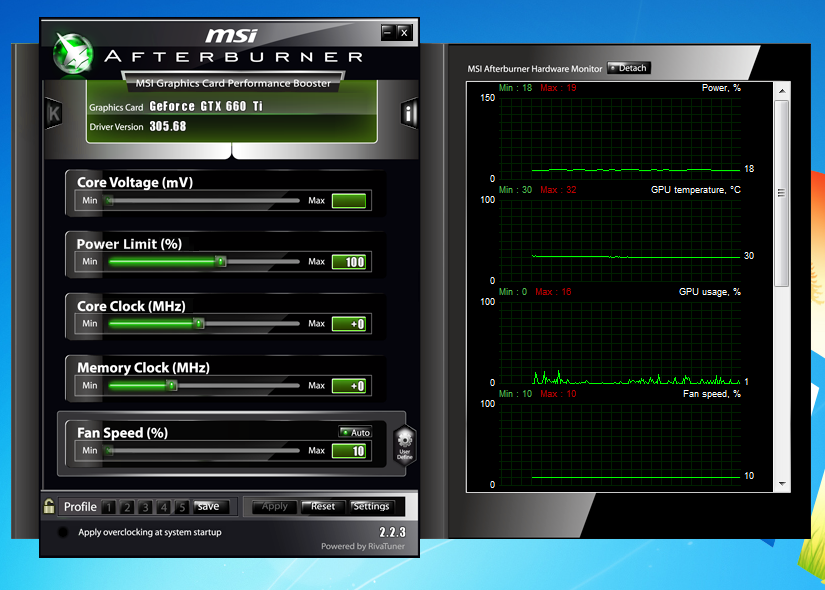
Task: Click the Power Limit (%) label
Action: 129,244
